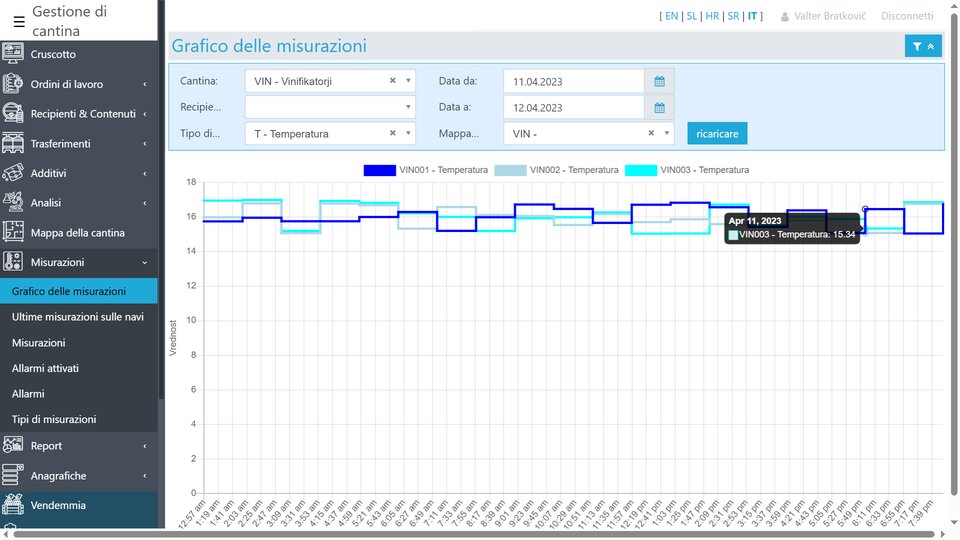Click the Ordini di lavoro icon
This screenshot has height=540, width=960.
pos(13,84)
